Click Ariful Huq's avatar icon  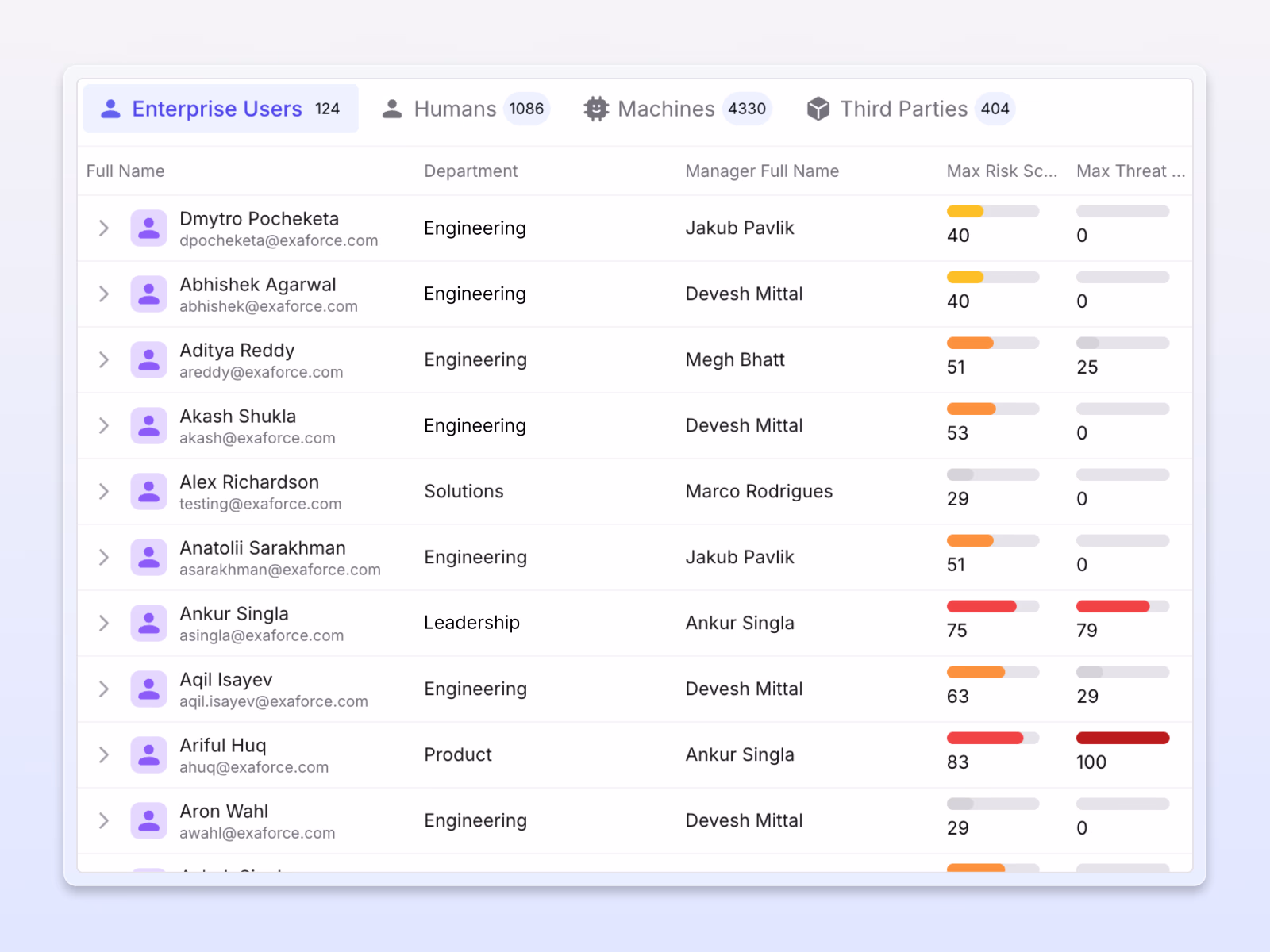coord(148,754)
